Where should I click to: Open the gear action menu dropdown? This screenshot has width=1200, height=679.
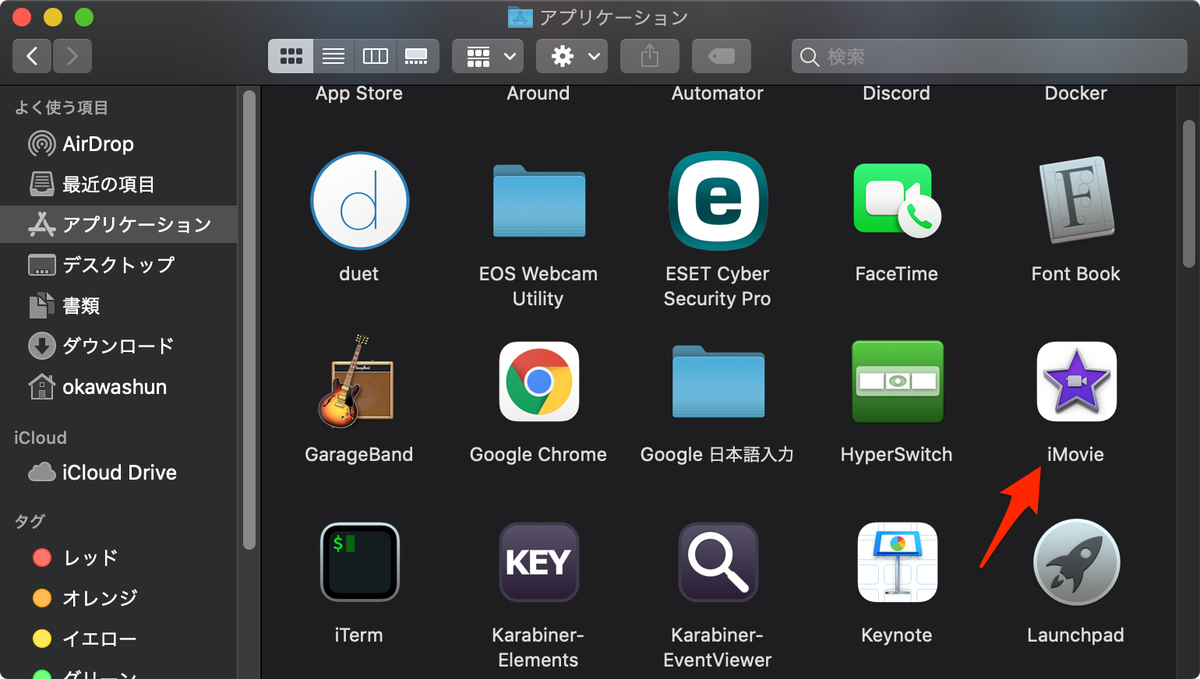coord(572,56)
